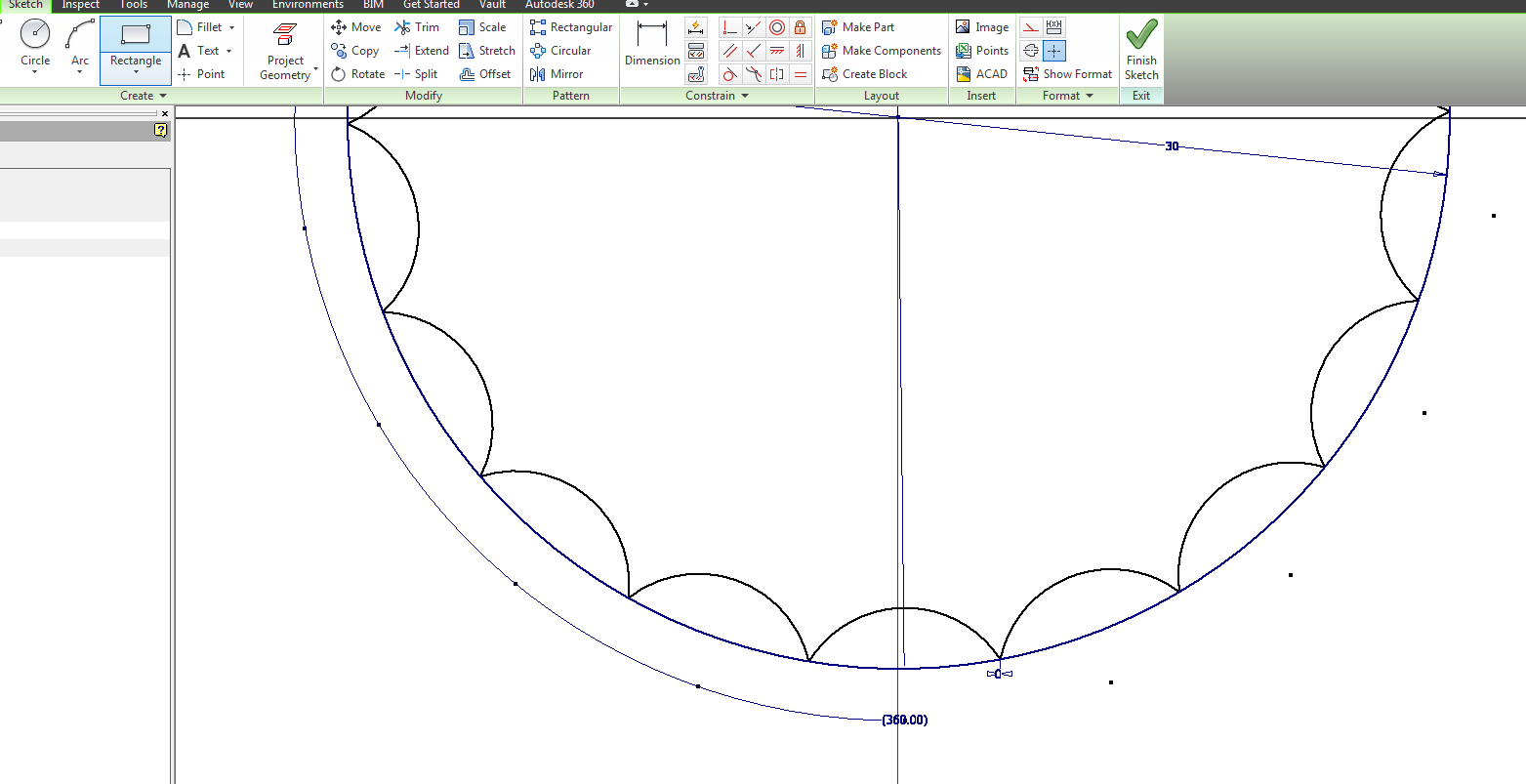
Task: Select the Arc sketch tool
Action: click(x=80, y=43)
